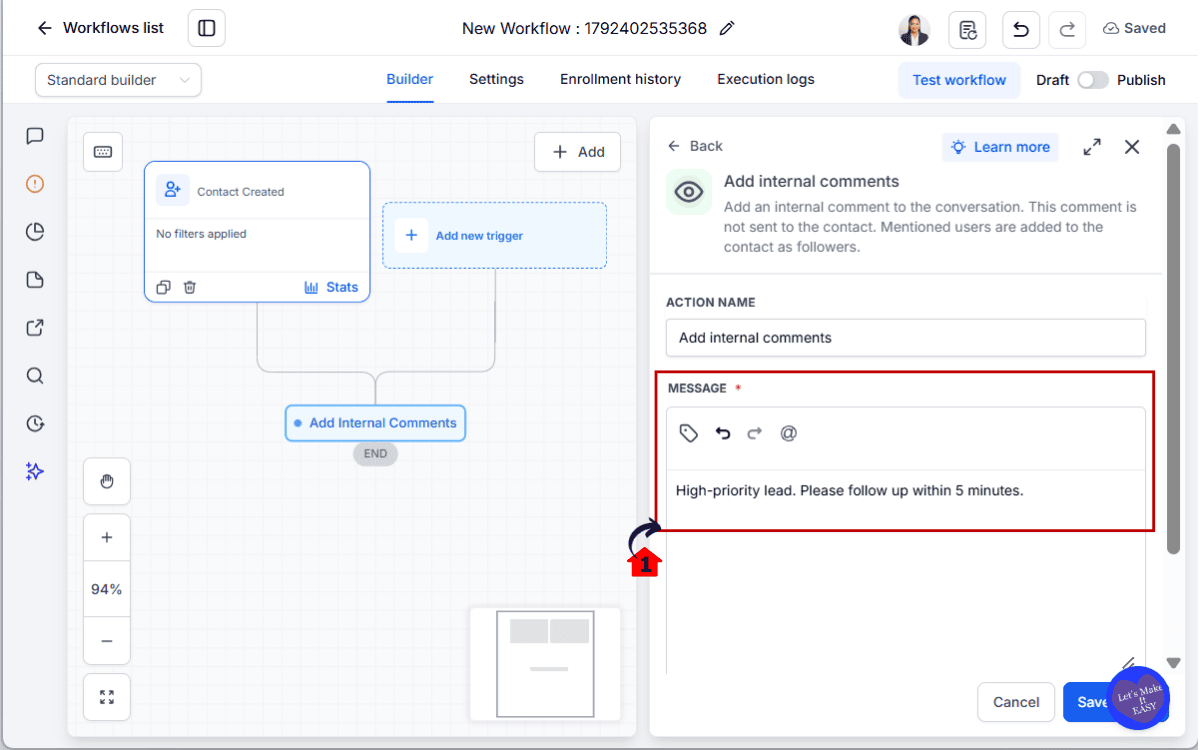Click into the message text area
Viewport: 1200px width, 750px height.
906,570
